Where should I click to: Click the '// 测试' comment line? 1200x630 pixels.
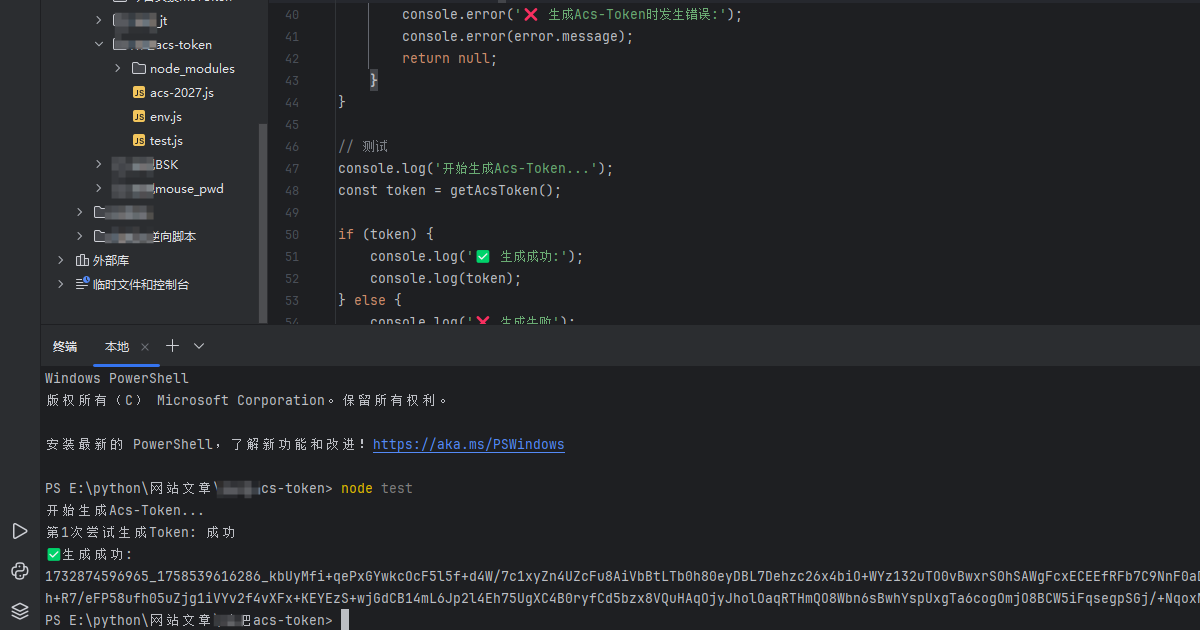click(363, 146)
